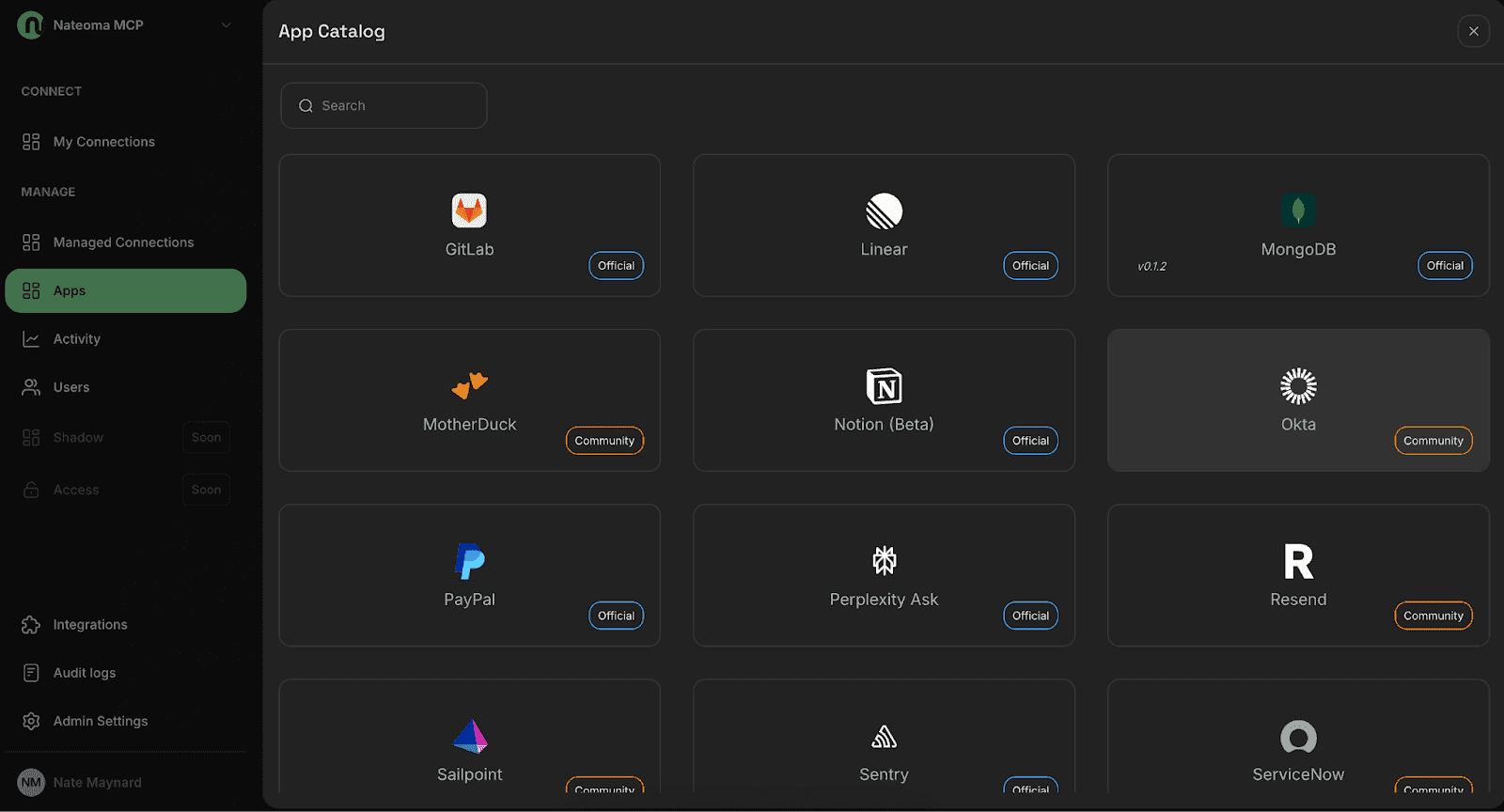Open Integrations from the sidebar
This screenshot has width=1504, height=812.
126,625
